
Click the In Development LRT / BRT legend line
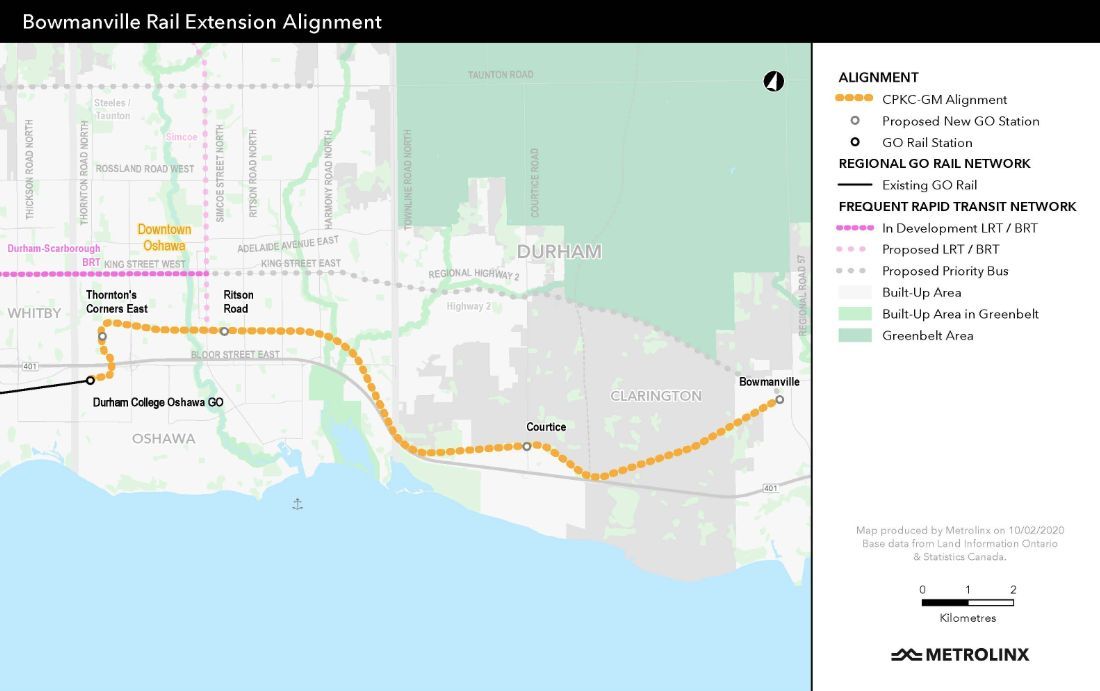click(855, 228)
